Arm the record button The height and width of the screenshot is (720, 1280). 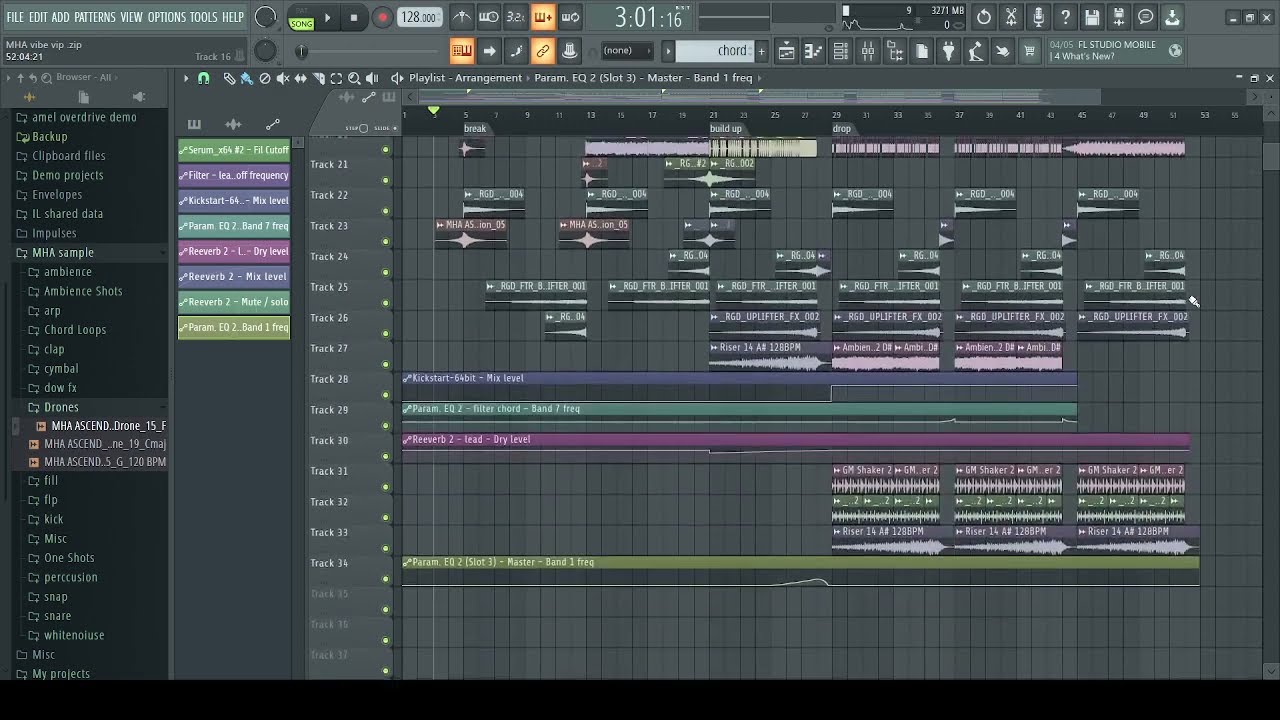coord(382,17)
